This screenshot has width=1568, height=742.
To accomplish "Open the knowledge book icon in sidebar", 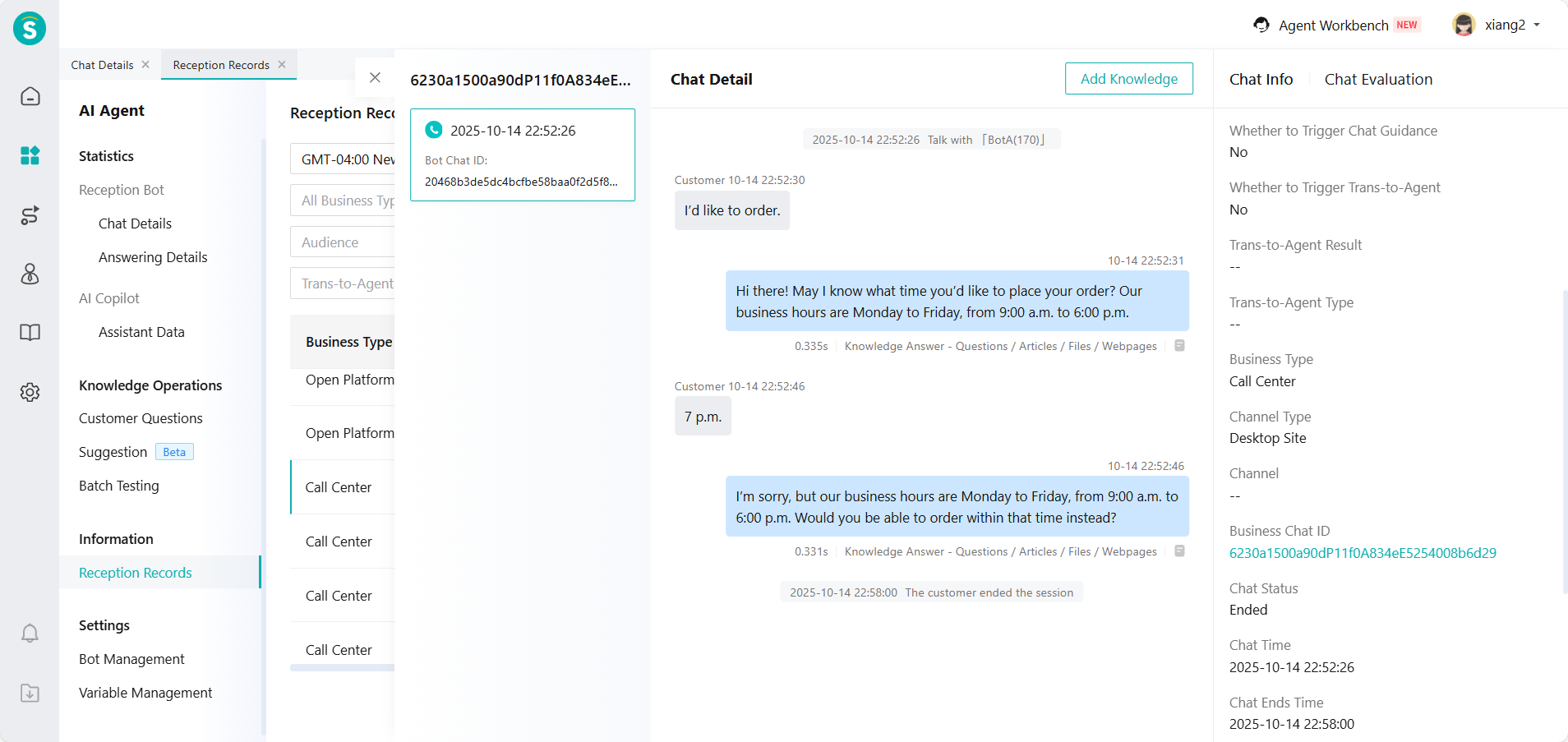I will (30, 333).
